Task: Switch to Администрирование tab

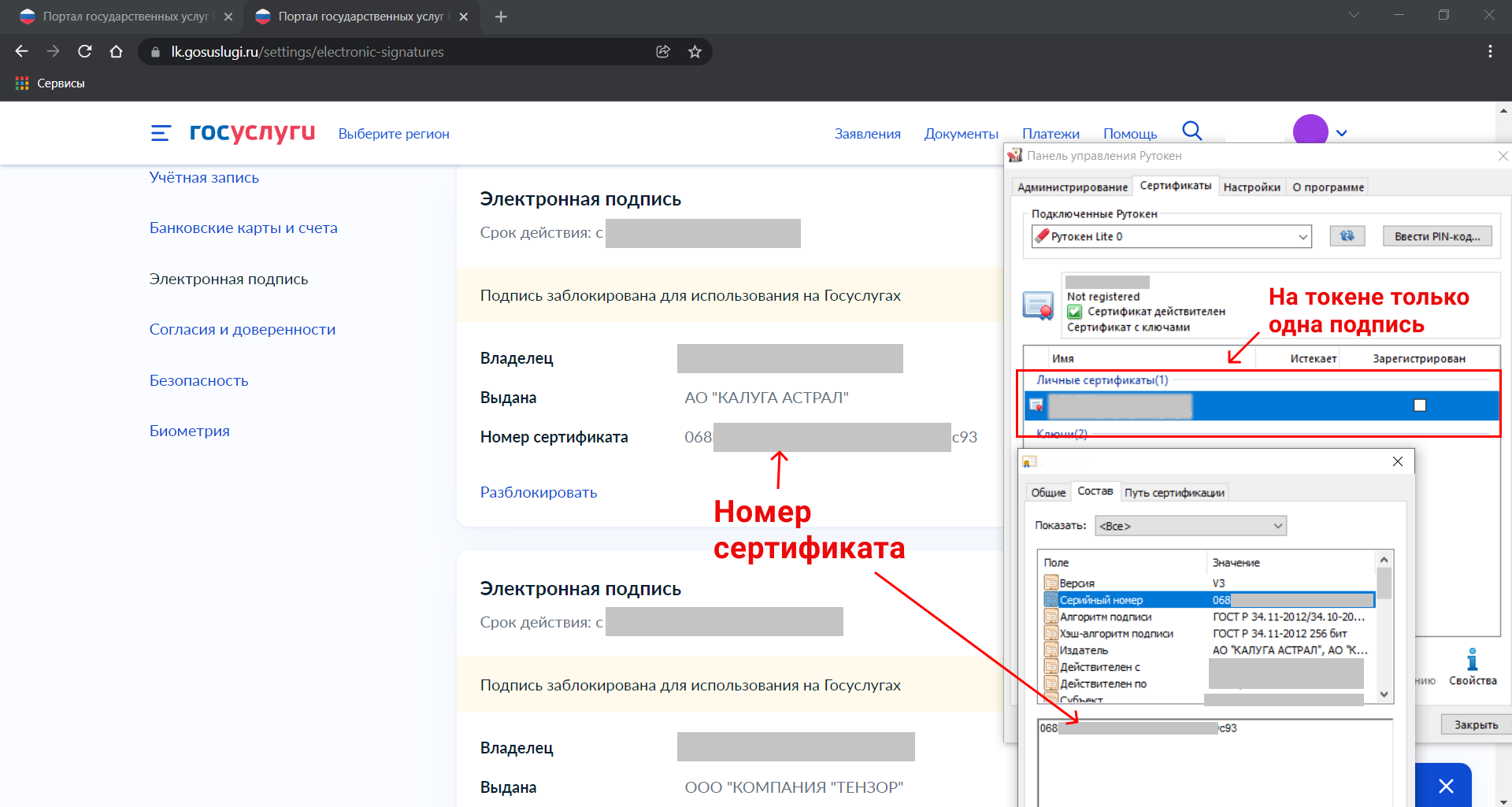Action: [x=1072, y=187]
